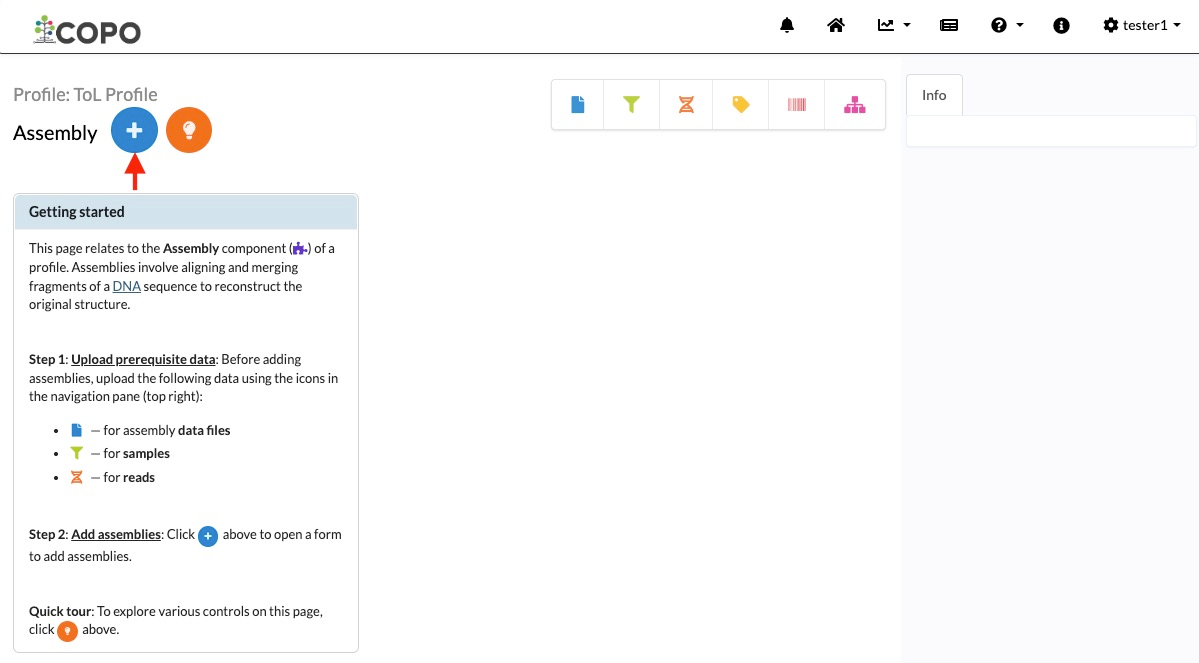Open tester1 user settings menu

click(1142, 25)
